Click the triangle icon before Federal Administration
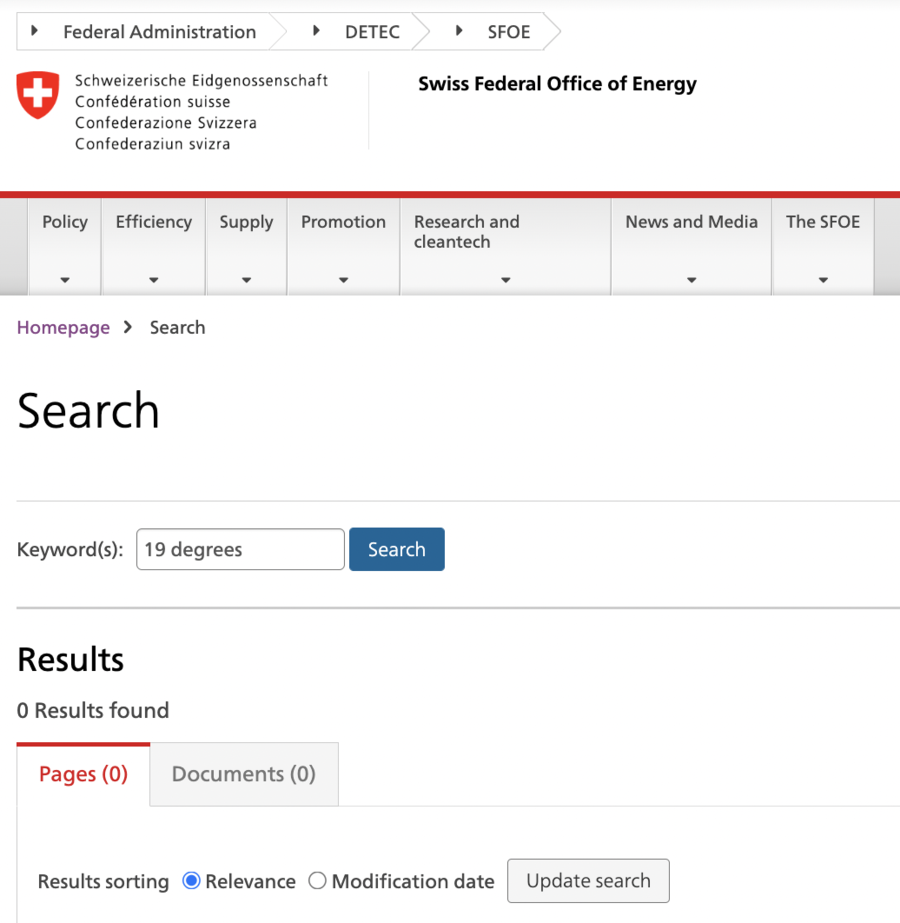This screenshot has width=900, height=923. (35, 31)
